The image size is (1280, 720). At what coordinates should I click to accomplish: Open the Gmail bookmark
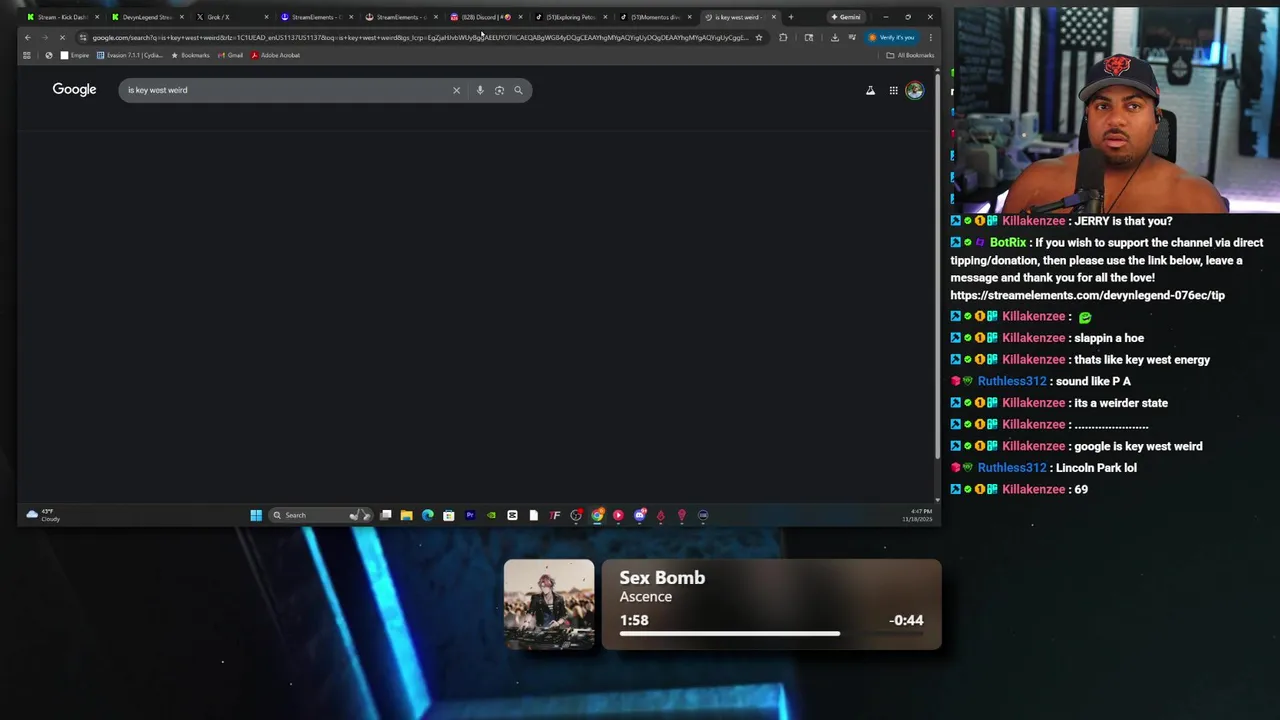(230, 55)
